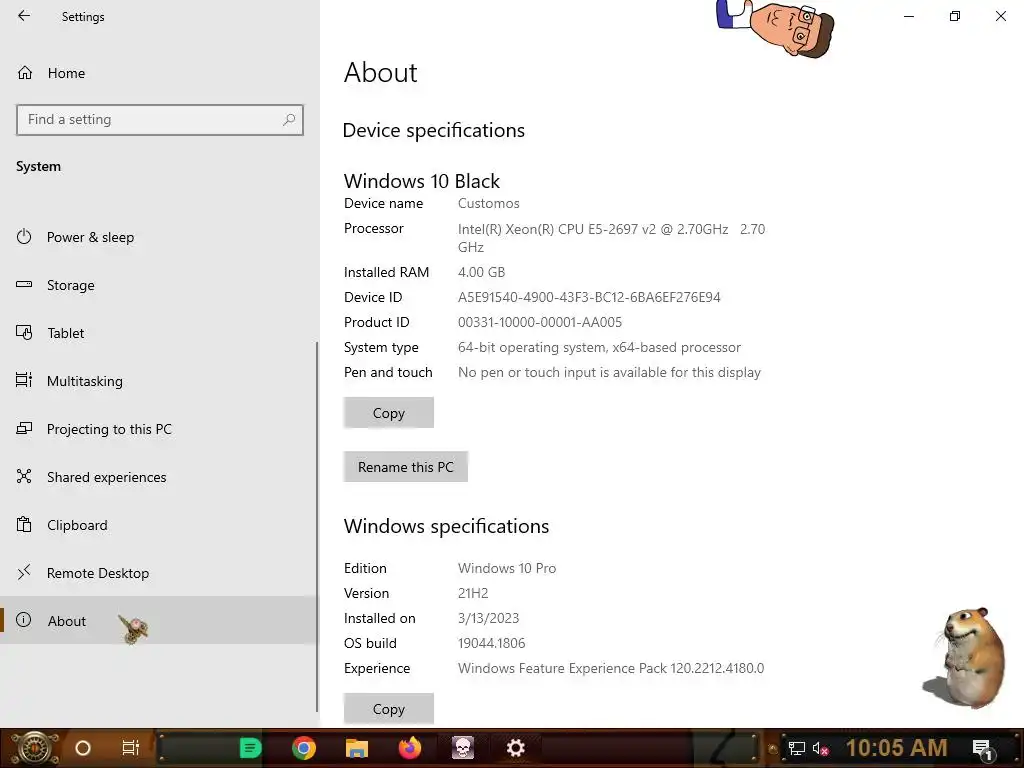This screenshot has width=1024, height=768.
Task: Click the network tray icon
Action: (x=796, y=748)
